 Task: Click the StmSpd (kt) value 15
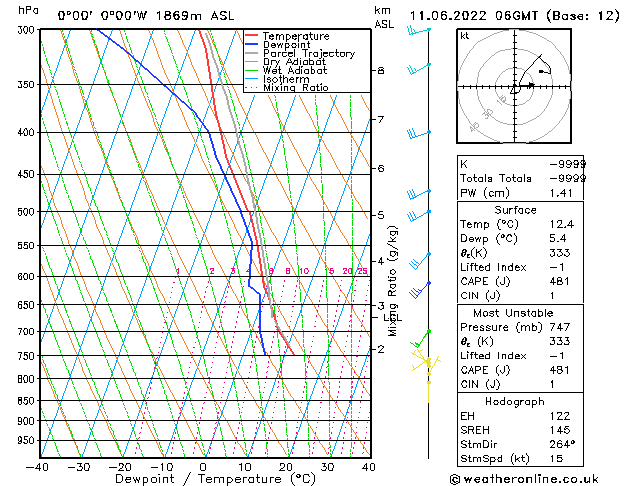point(556,459)
